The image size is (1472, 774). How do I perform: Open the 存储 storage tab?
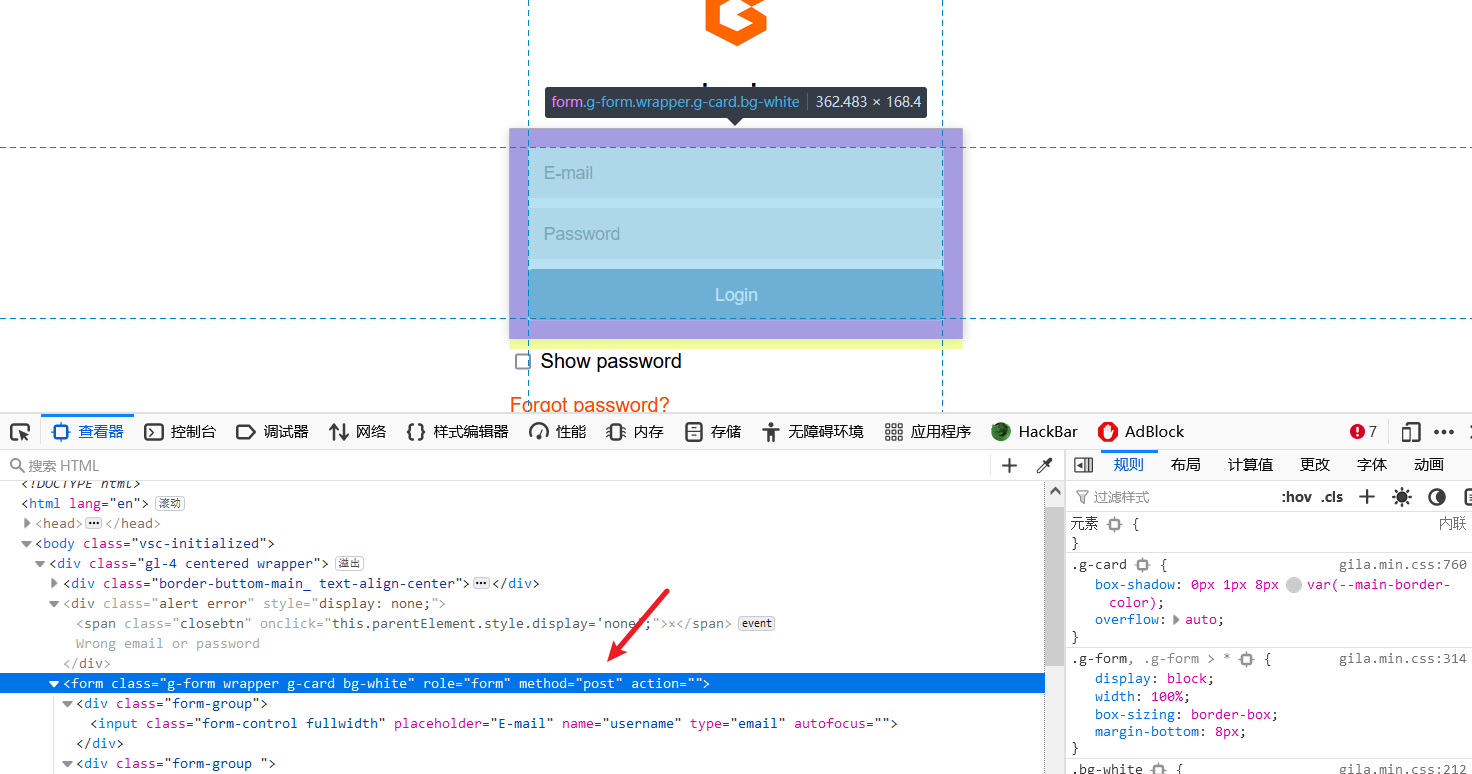pos(713,432)
